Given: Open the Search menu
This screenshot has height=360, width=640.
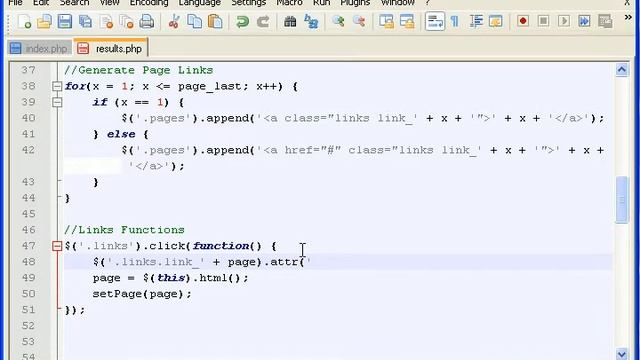Looking at the screenshot, I should (x=74, y=3).
